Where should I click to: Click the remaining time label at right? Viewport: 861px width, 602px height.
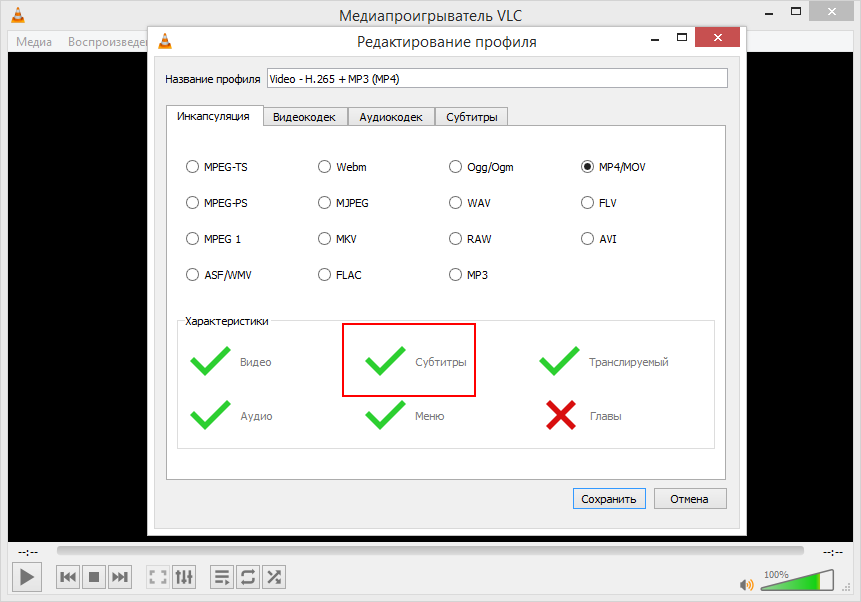point(832,552)
